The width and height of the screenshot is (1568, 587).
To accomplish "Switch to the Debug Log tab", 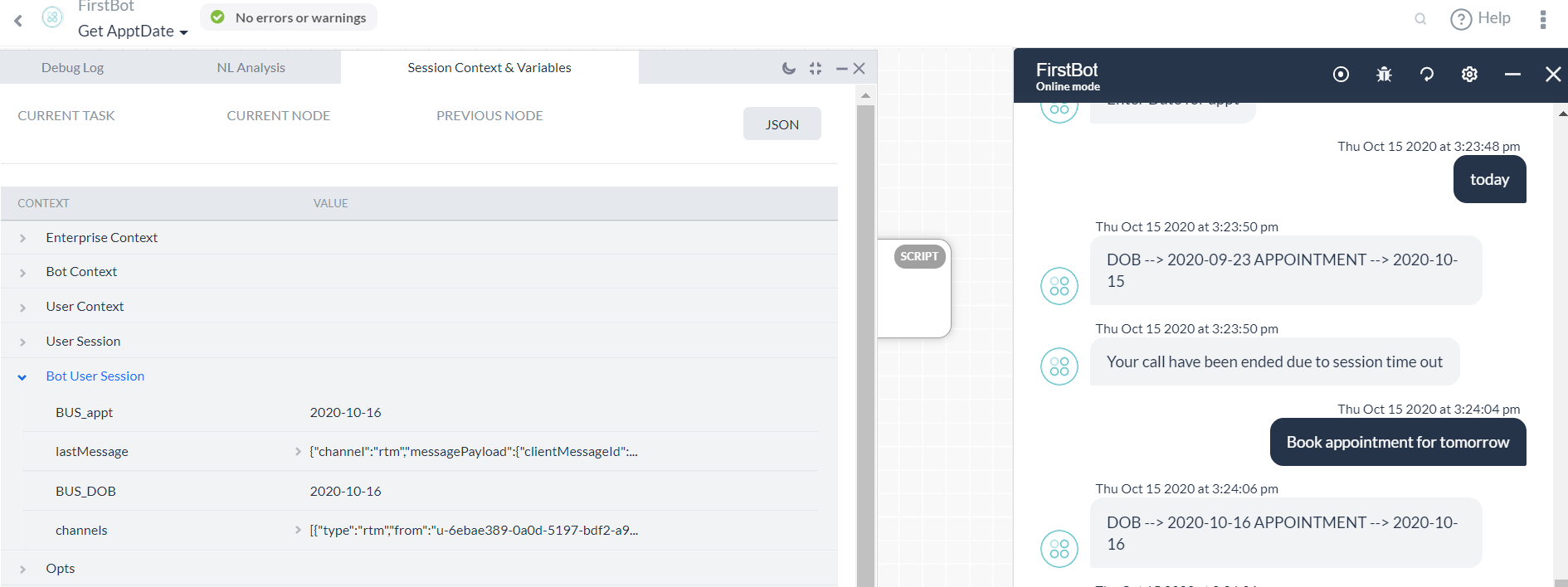I will pos(73,68).
